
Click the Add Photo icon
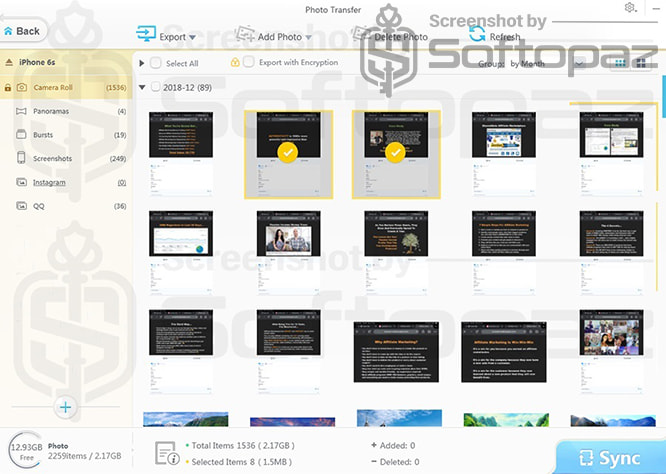pos(245,34)
